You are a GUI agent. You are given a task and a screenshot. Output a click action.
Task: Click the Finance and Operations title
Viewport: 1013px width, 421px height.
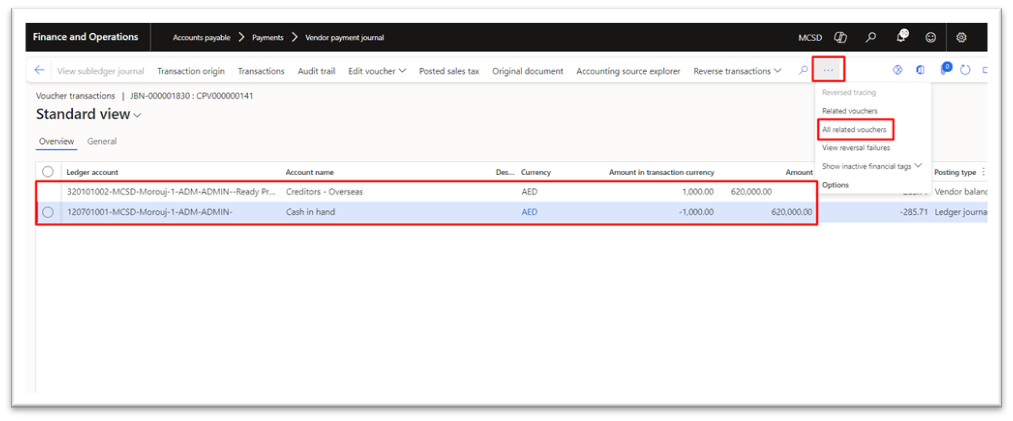pyautogui.click(x=85, y=37)
